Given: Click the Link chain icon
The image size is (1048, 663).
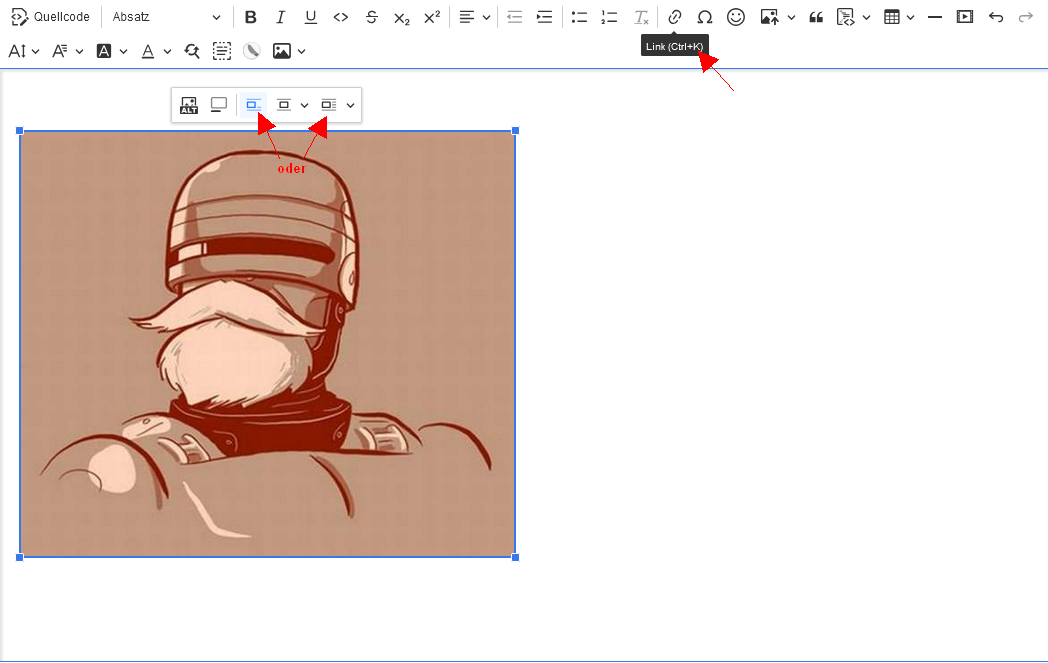Looking at the screenshot, I should pos(674,17).
